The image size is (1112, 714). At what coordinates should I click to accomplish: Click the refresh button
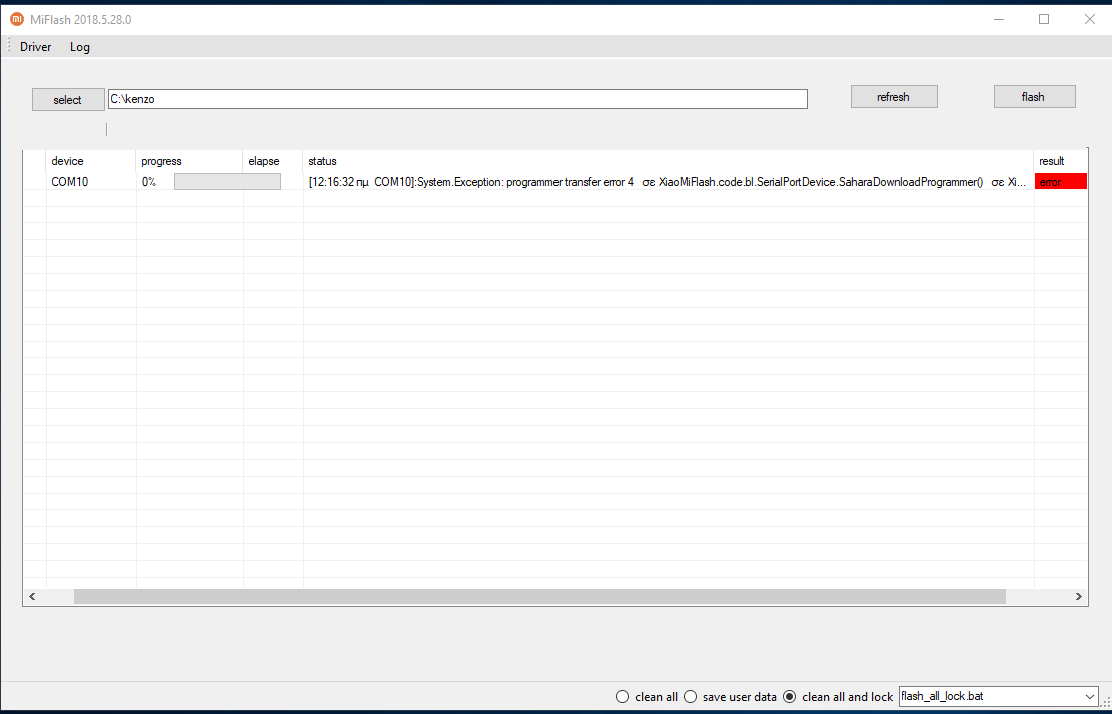[894, 97]
